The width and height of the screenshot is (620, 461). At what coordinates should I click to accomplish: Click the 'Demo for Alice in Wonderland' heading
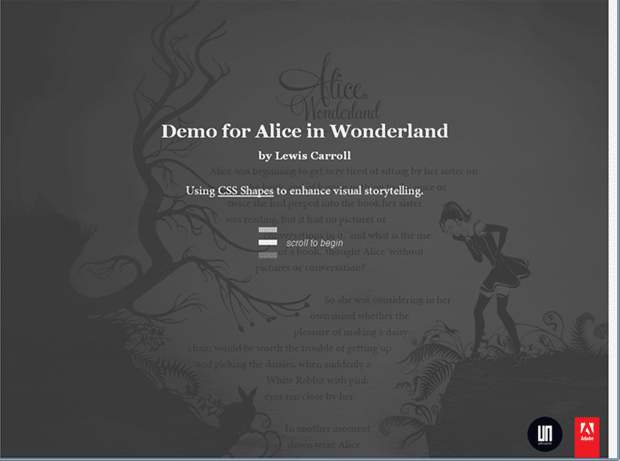(x=305, y=131)
